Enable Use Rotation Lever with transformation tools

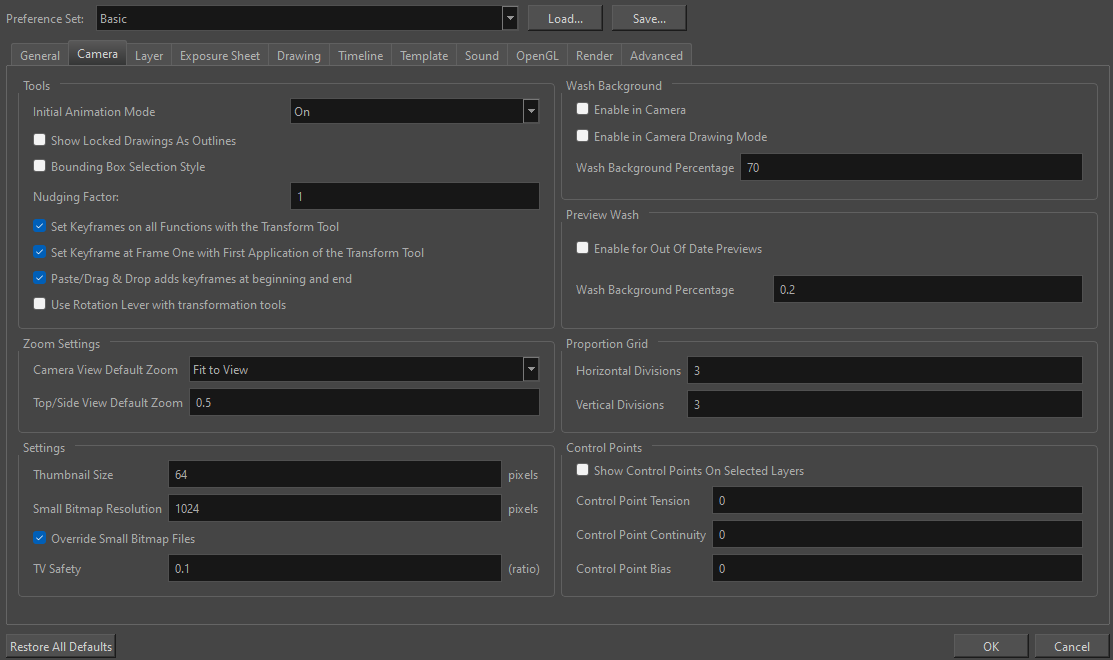click(x=39, y=304)
